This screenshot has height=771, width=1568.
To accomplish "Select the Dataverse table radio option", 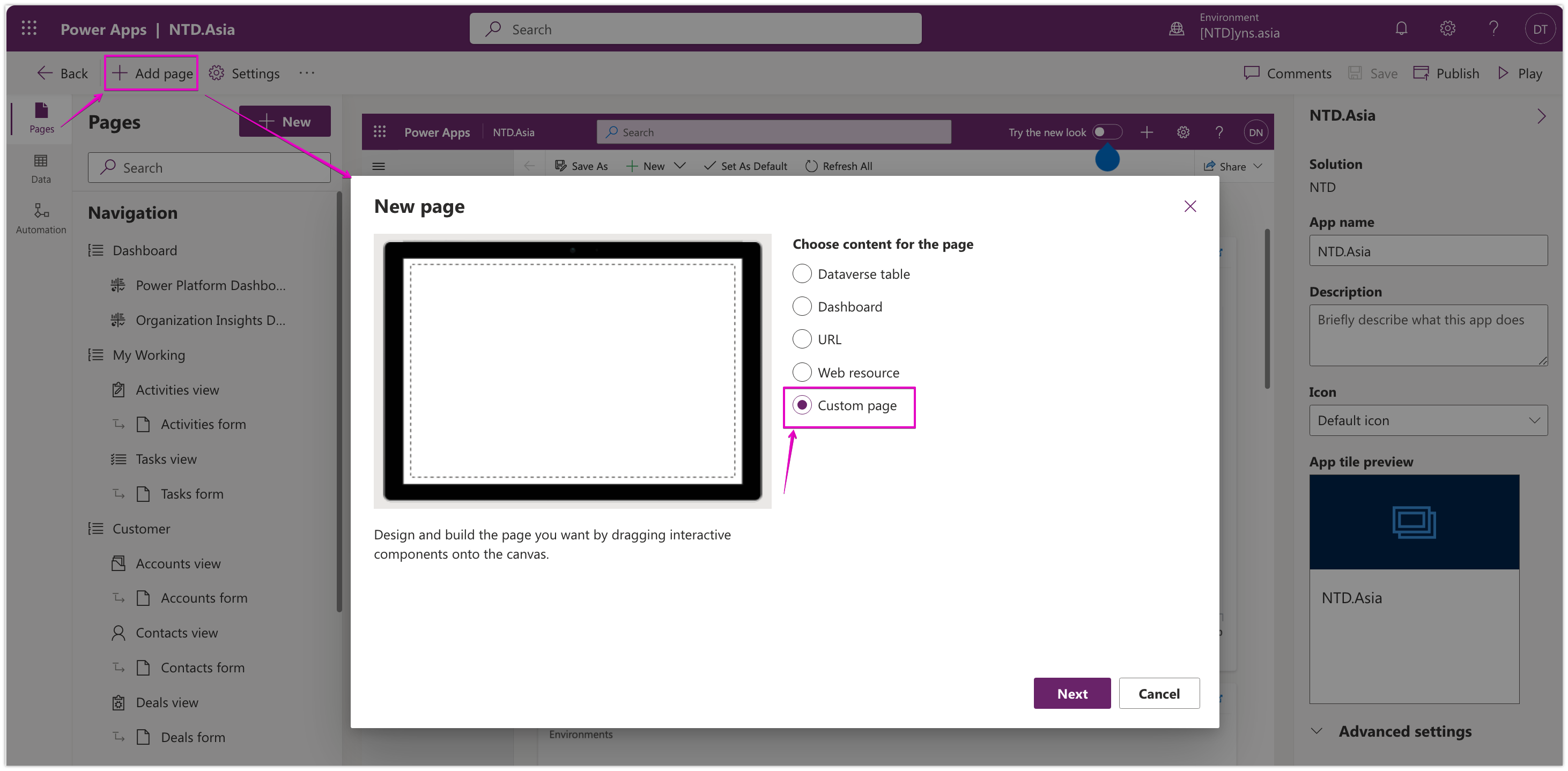I will click(802, 274).
